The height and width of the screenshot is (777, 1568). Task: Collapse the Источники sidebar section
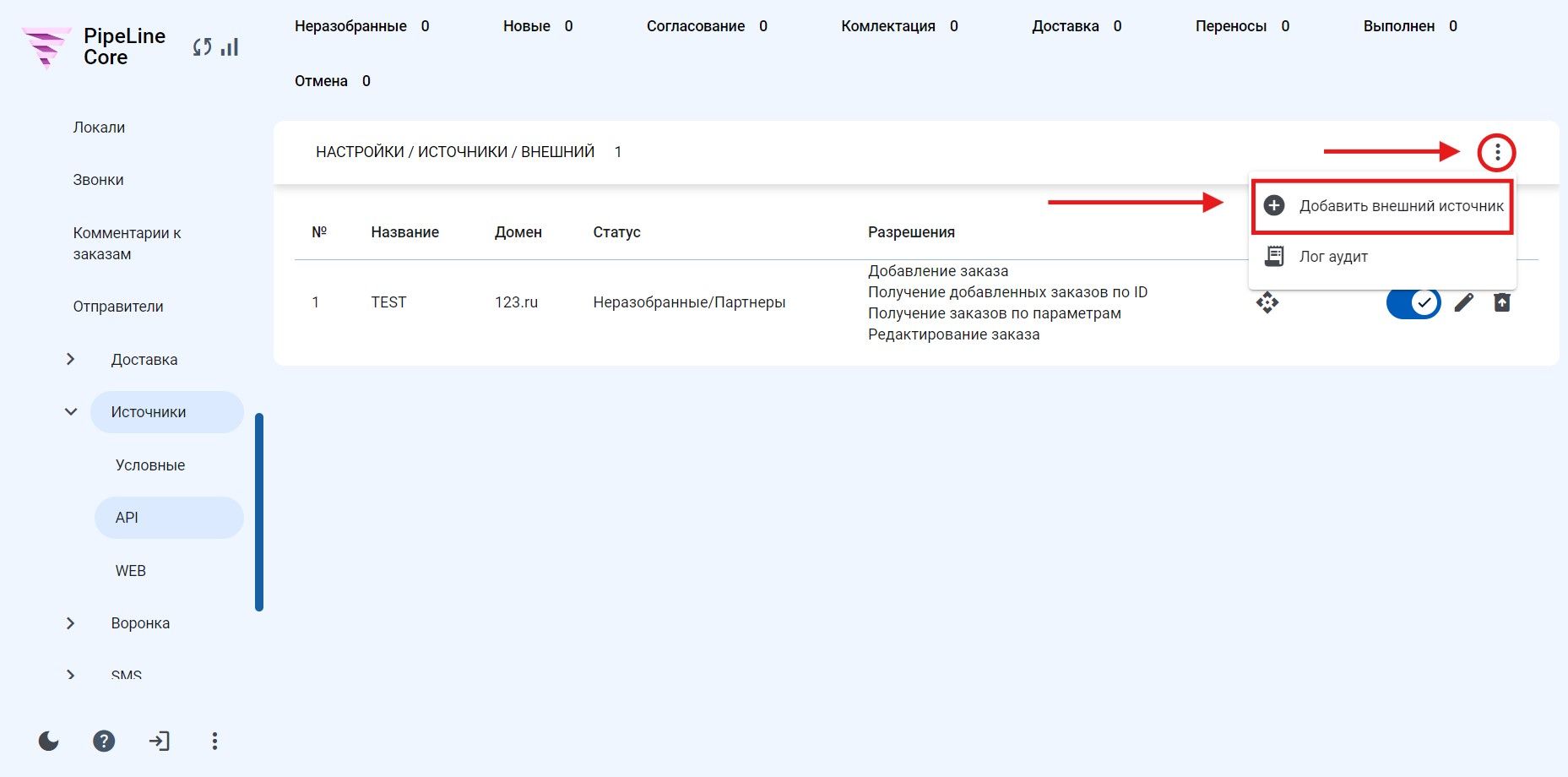coord(71,412)
